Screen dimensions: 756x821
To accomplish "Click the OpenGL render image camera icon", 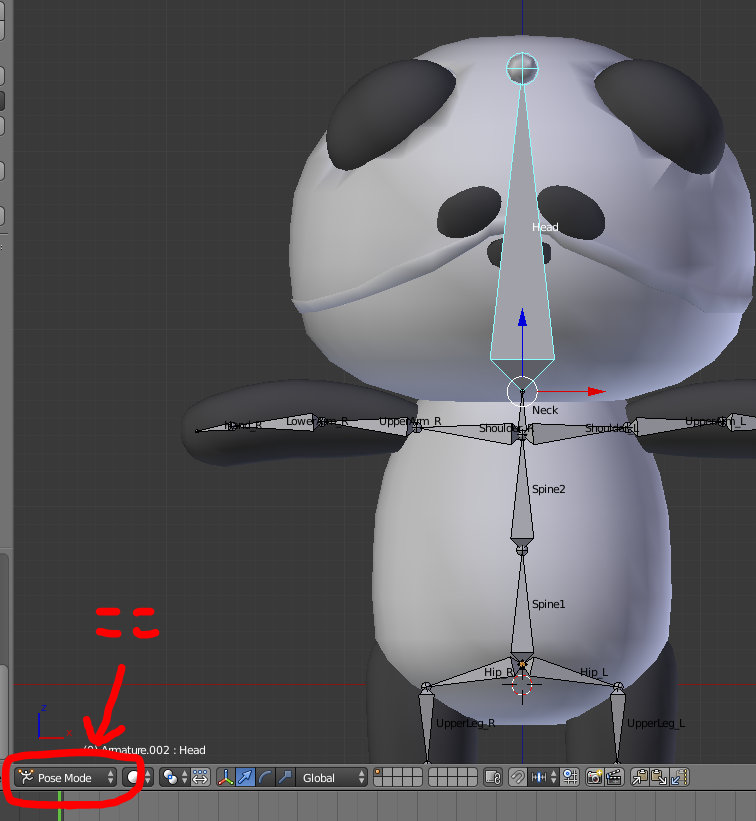I will pos(594,778).
